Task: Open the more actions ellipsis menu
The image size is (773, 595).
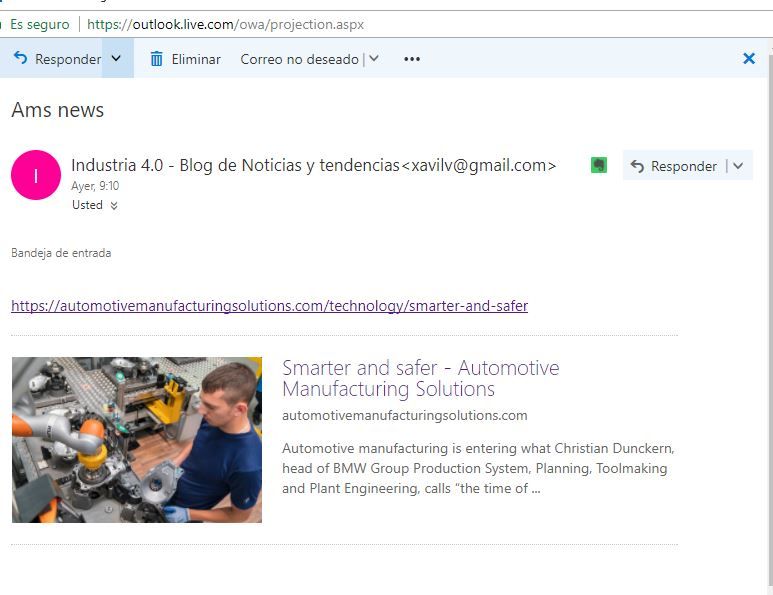Action: 412,59
